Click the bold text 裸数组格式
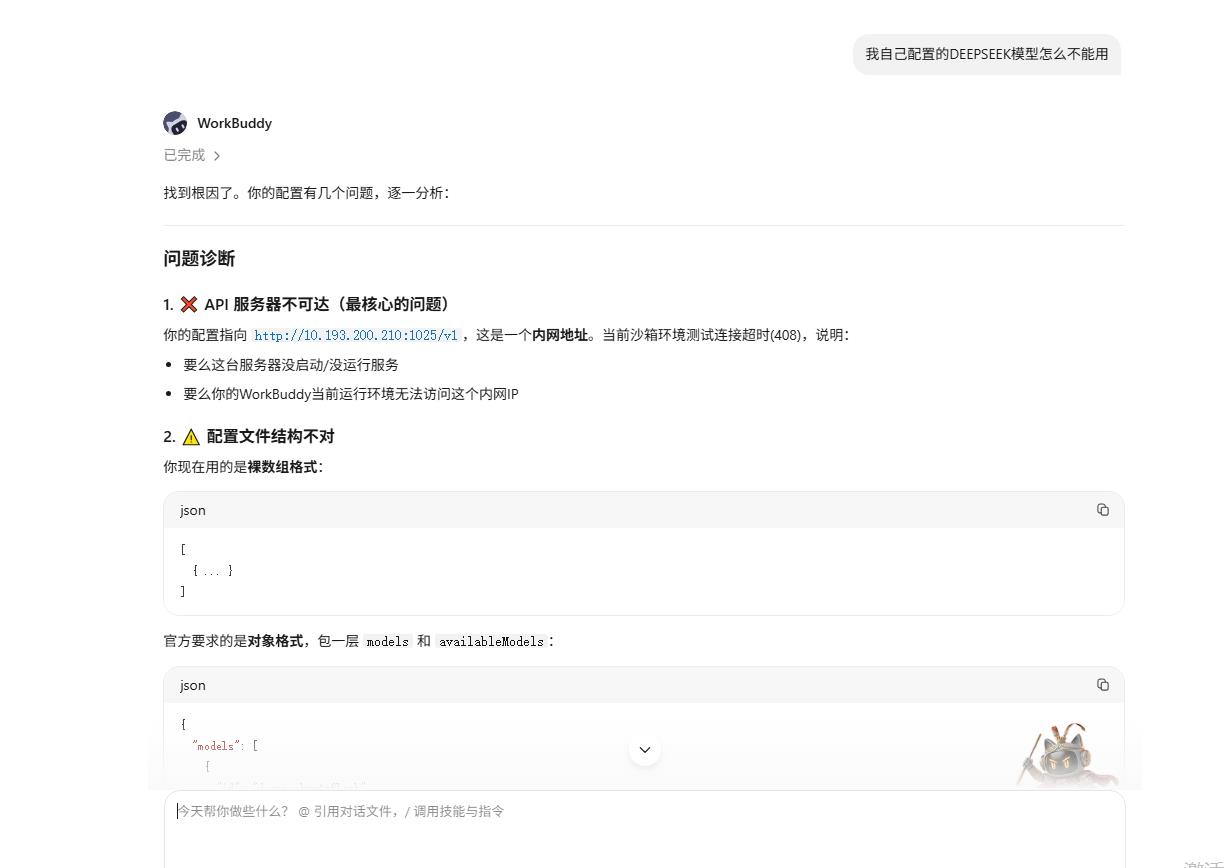 coord(282,467)
